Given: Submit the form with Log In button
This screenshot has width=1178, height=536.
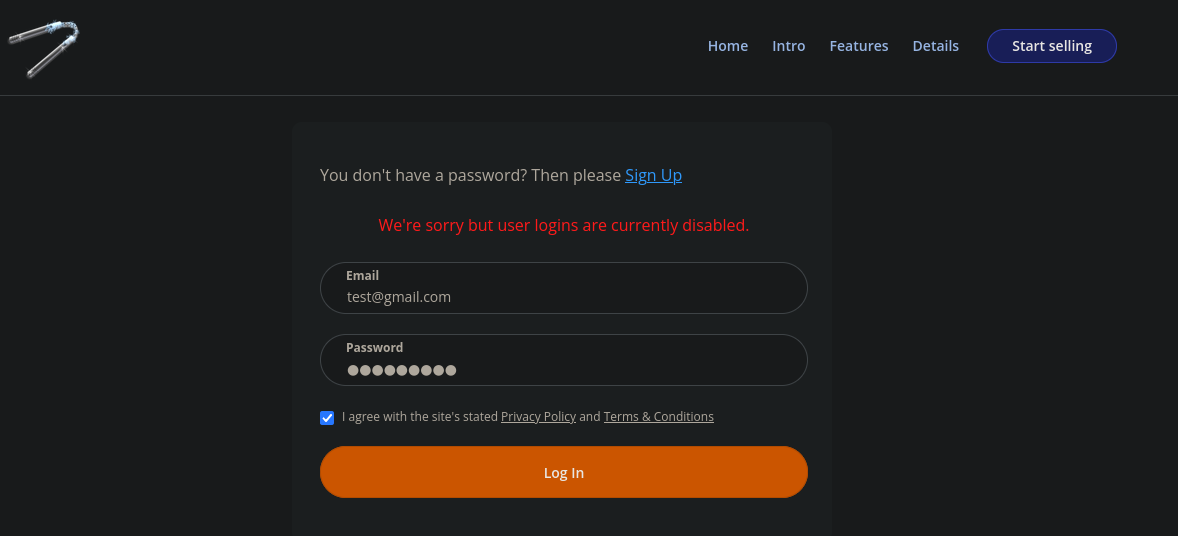Looking at the screenshot, I should (x=563, y=472).
